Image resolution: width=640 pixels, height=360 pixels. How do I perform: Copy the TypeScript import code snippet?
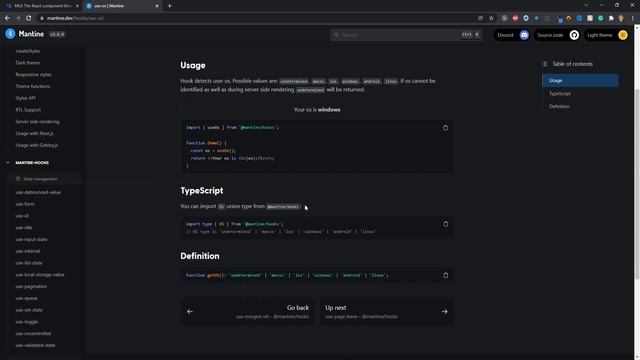(445, 224)
